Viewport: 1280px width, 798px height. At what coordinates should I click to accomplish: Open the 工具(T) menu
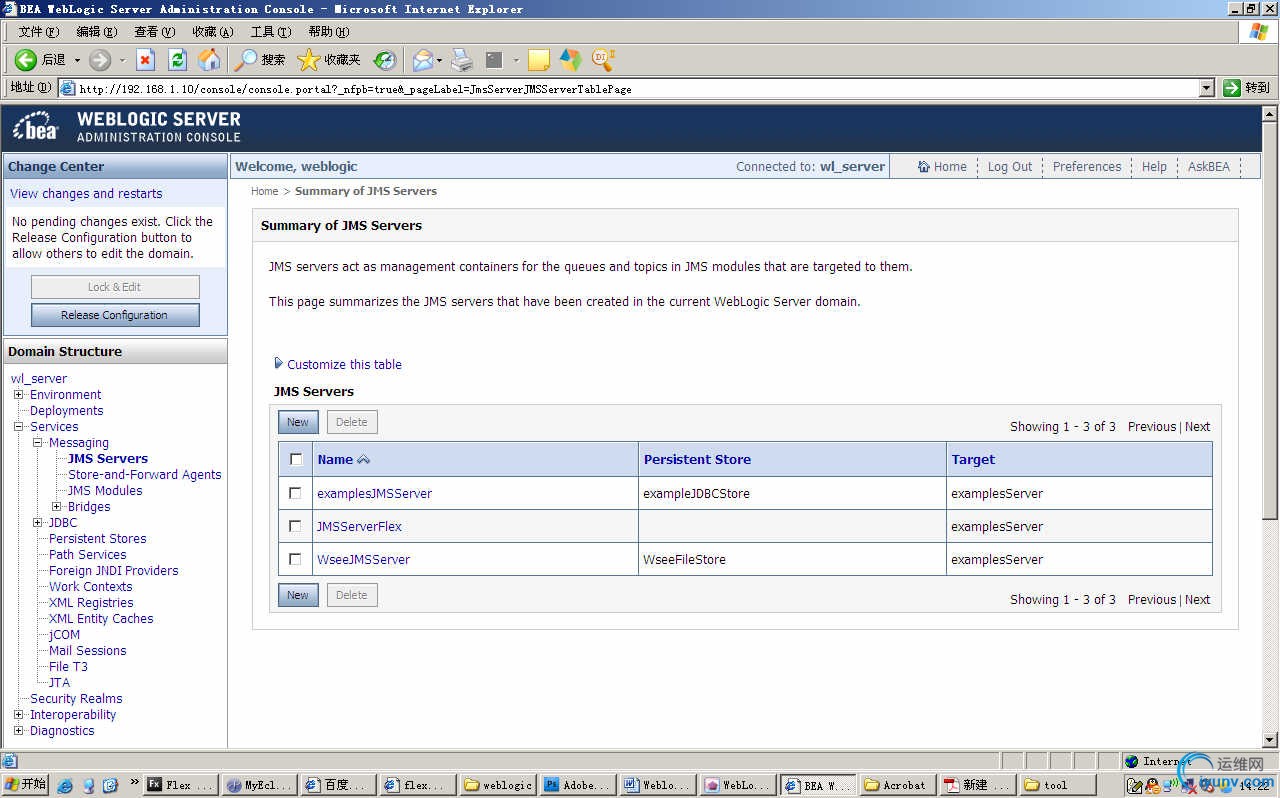click(x=270, y=32)
